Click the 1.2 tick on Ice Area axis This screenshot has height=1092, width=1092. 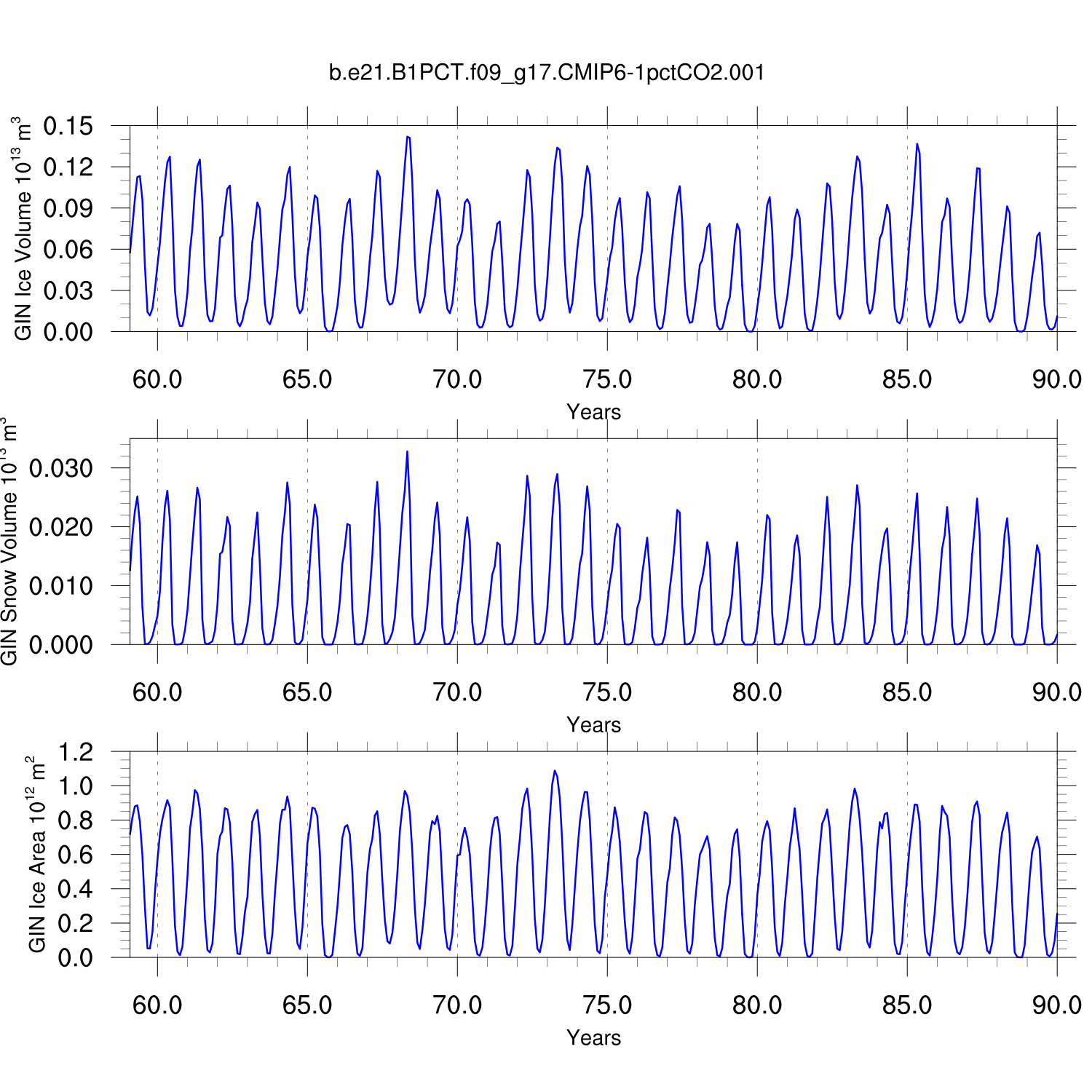point(76,752)
